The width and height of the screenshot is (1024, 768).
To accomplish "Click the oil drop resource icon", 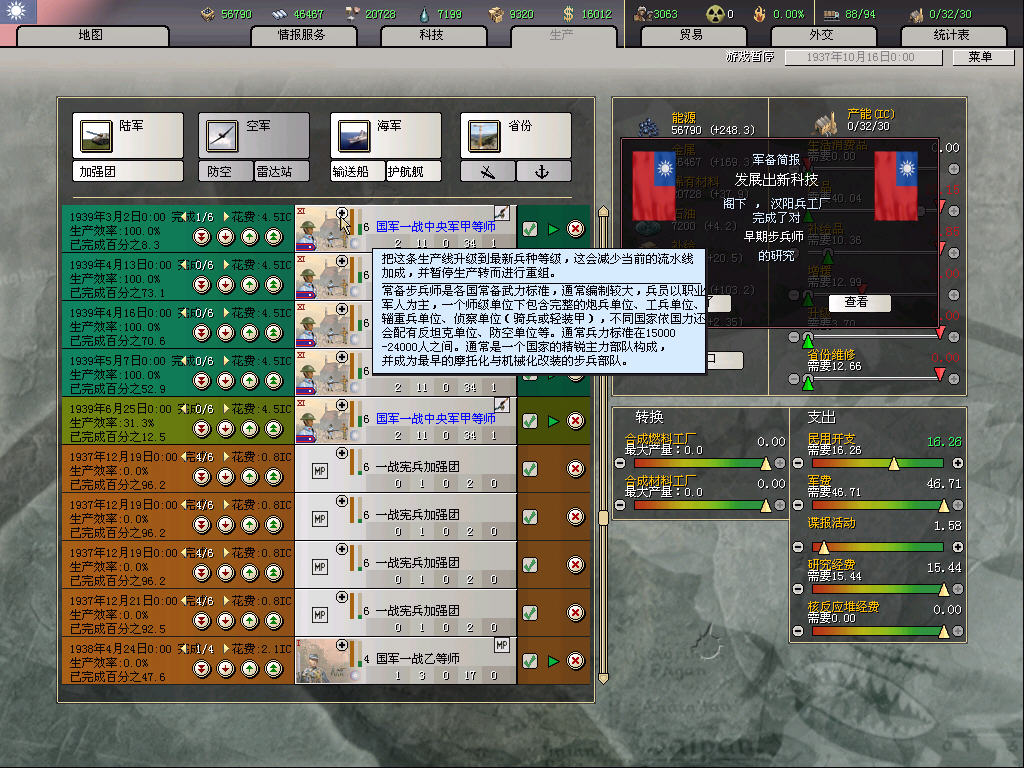I will [x=424, y=14].
